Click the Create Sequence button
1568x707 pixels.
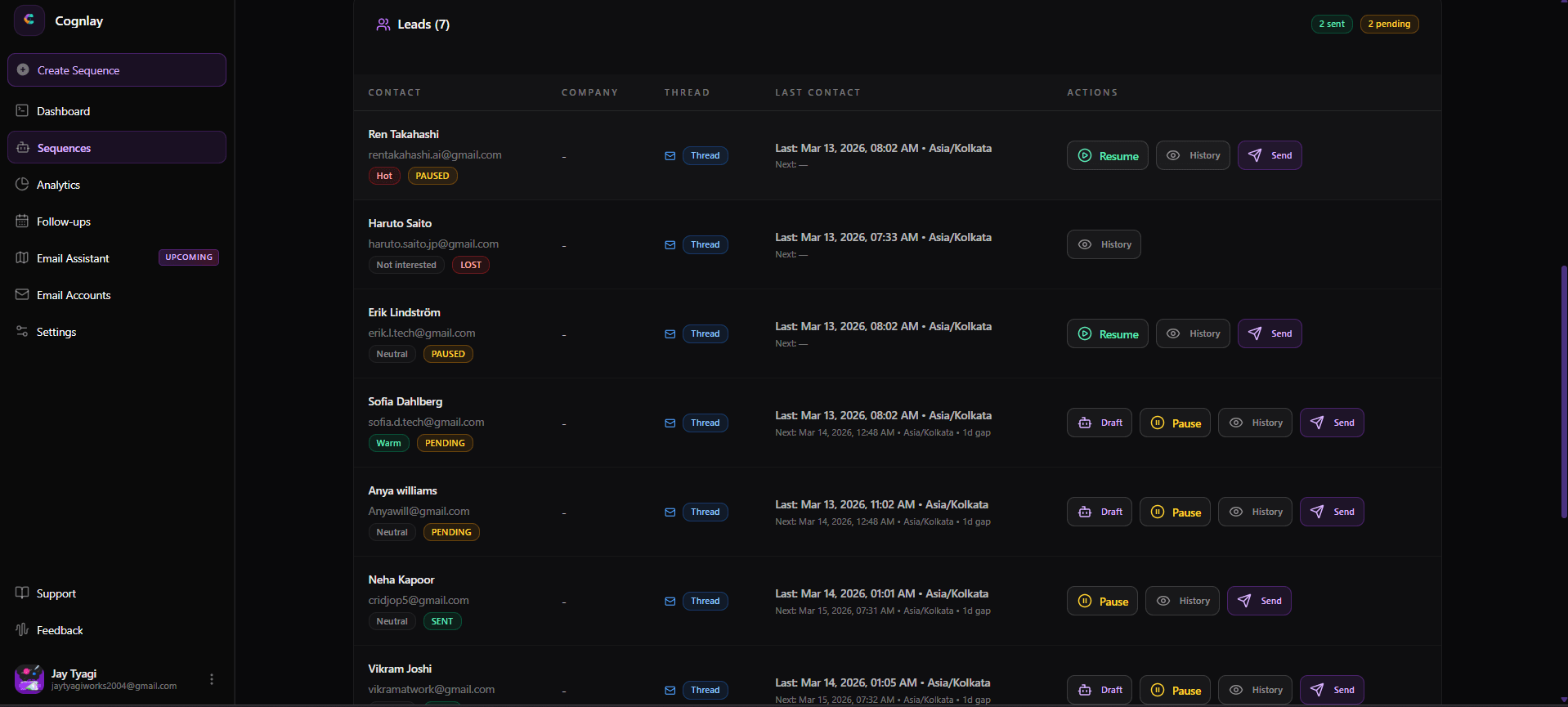tap(117, 70)
